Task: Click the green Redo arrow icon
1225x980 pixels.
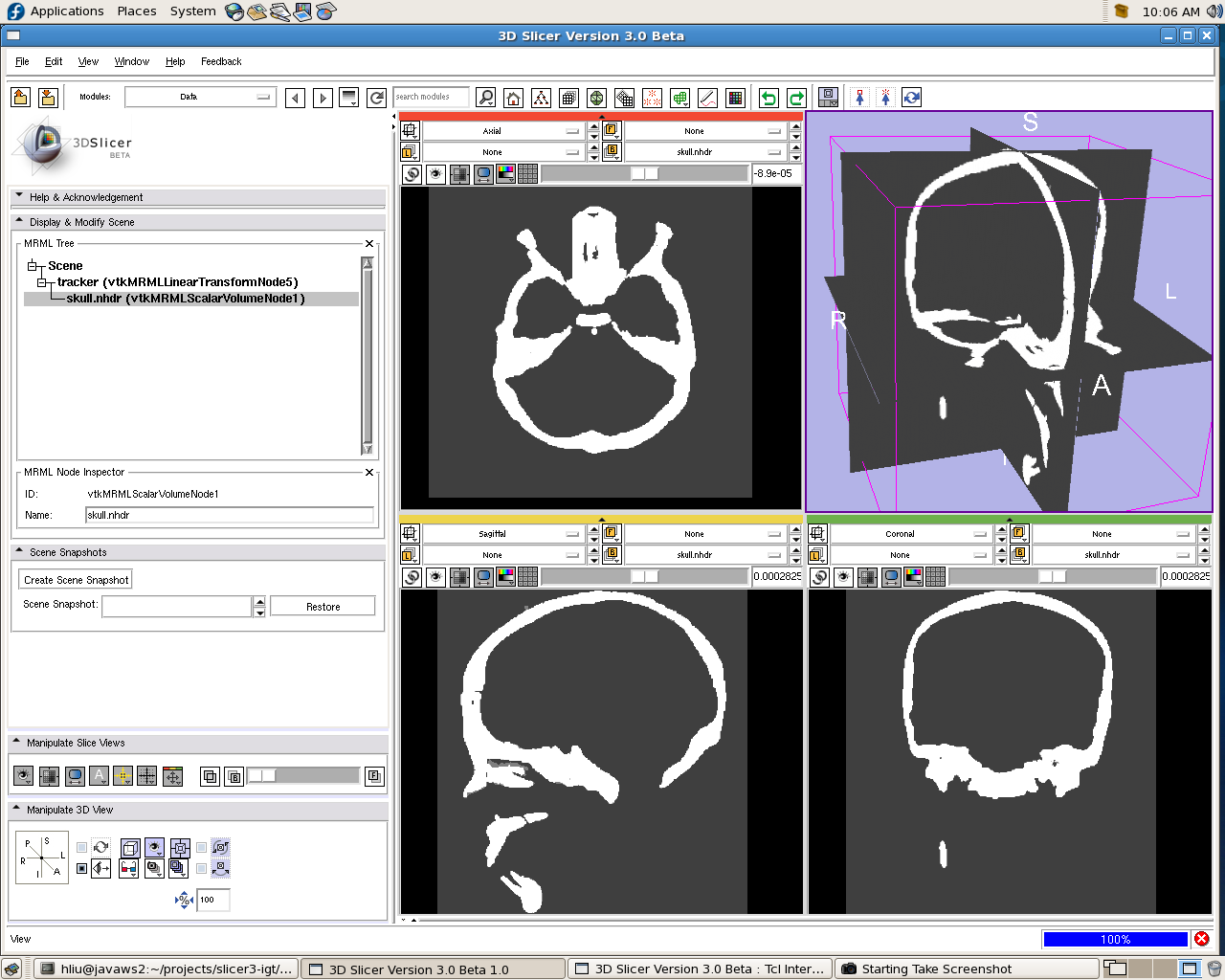Action: click(x=796, y=98)
